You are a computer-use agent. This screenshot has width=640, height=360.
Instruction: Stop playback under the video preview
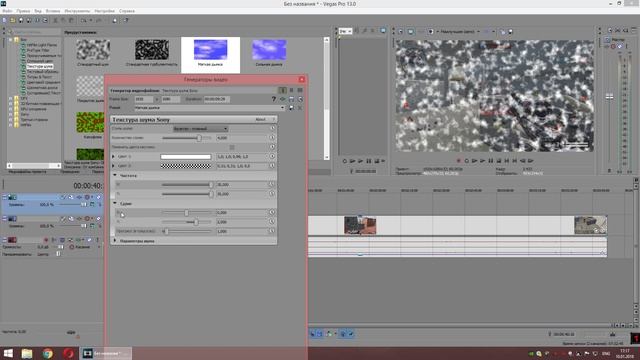coord(498,161)
